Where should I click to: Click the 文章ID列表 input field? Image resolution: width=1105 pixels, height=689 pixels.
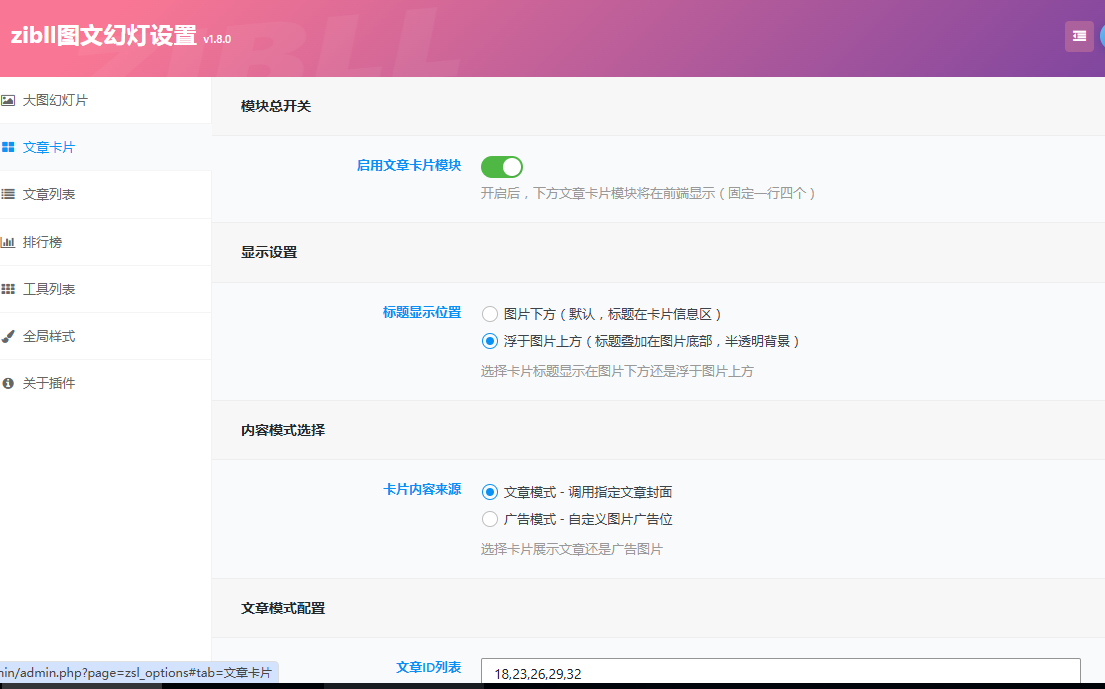pos(781,673)
